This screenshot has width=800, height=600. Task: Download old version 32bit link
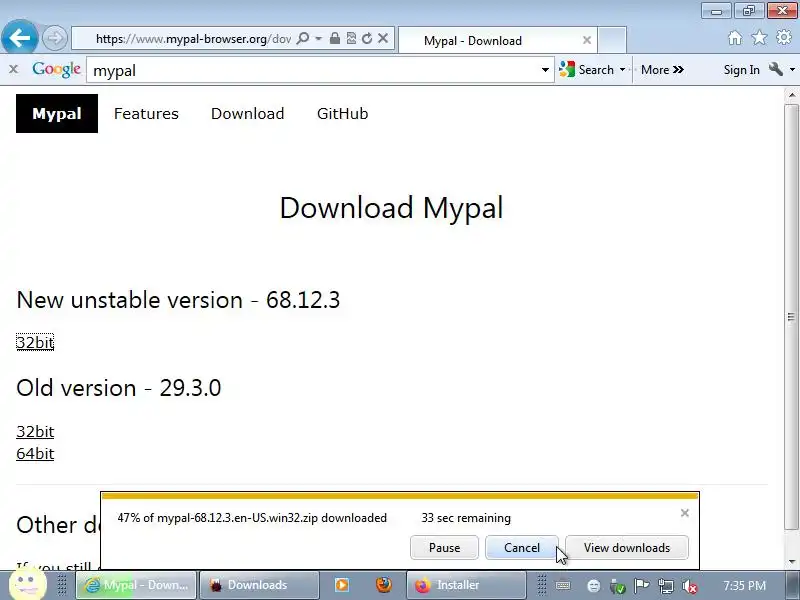(35, 431)
